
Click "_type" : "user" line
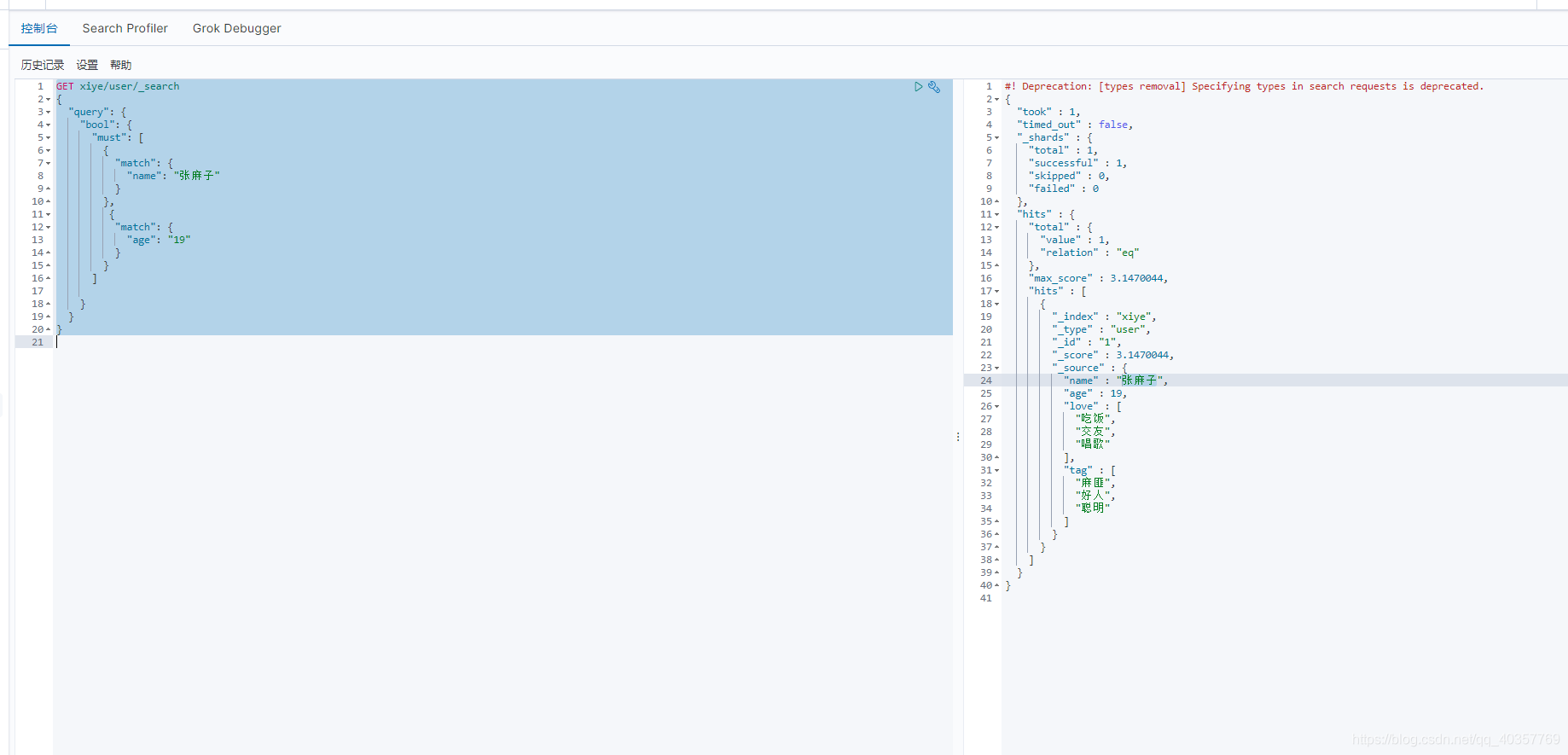pyautogui.click(x=1101, y=329)
